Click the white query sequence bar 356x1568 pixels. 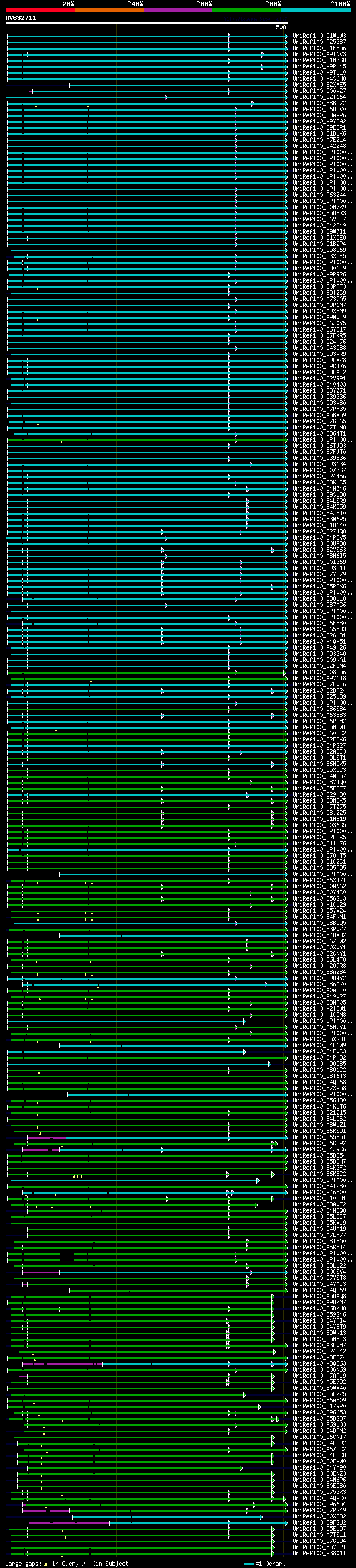(x=147, y=22)
